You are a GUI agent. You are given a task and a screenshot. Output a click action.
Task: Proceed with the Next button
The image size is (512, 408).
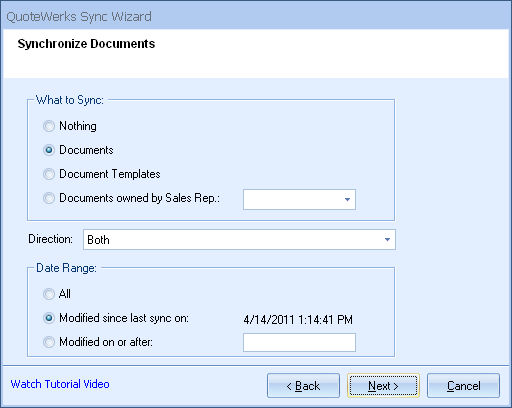383,386
